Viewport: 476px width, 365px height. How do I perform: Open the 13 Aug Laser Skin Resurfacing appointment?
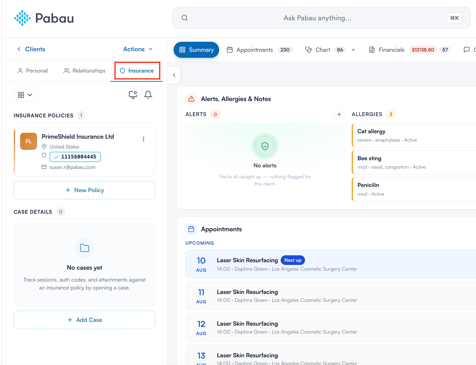[330, 355]
